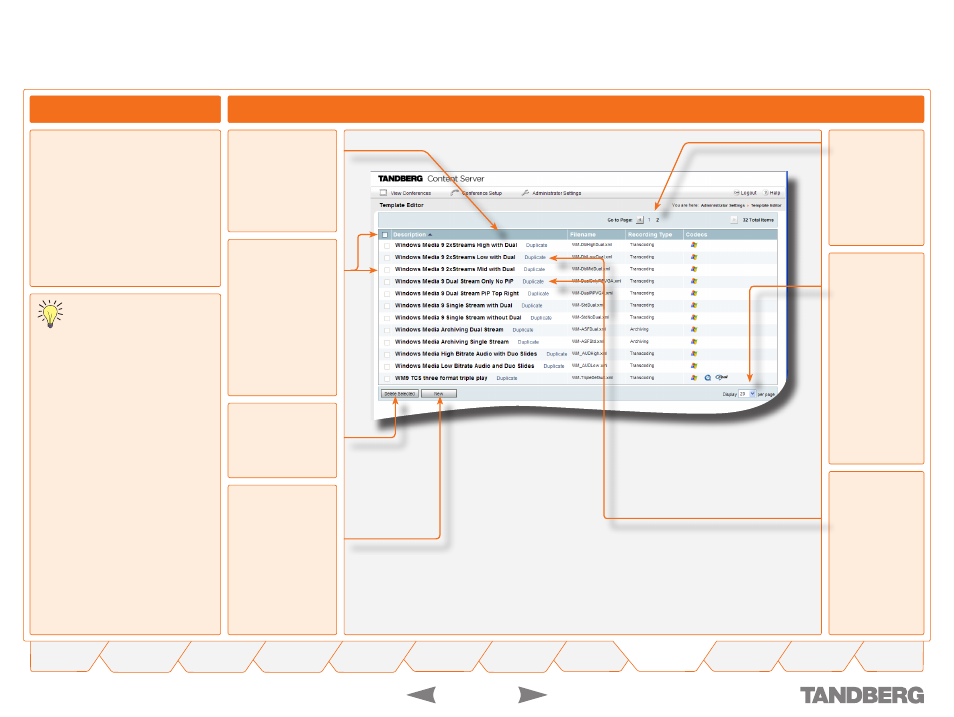Duplicate the Dual Stream Only No PiP template
This screenshot has height=717, width=954.
533,281
